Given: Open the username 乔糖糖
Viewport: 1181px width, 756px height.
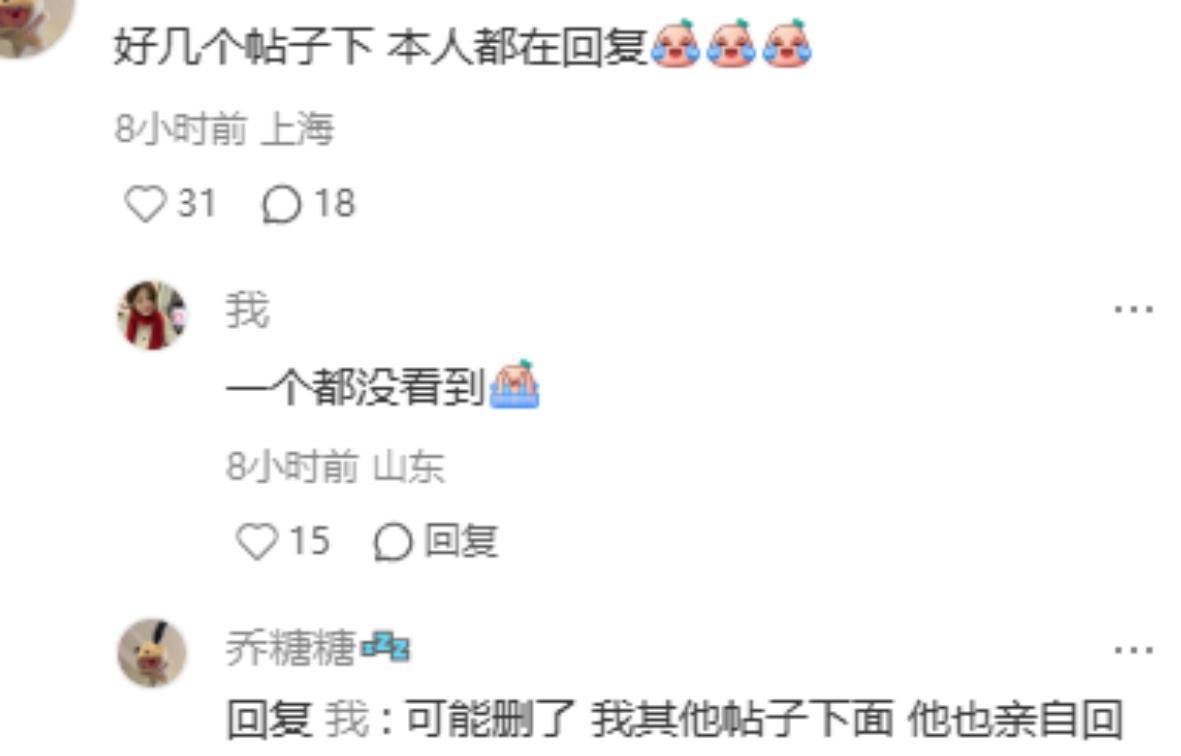Looking at the screenshot, I should coord(291,648).
